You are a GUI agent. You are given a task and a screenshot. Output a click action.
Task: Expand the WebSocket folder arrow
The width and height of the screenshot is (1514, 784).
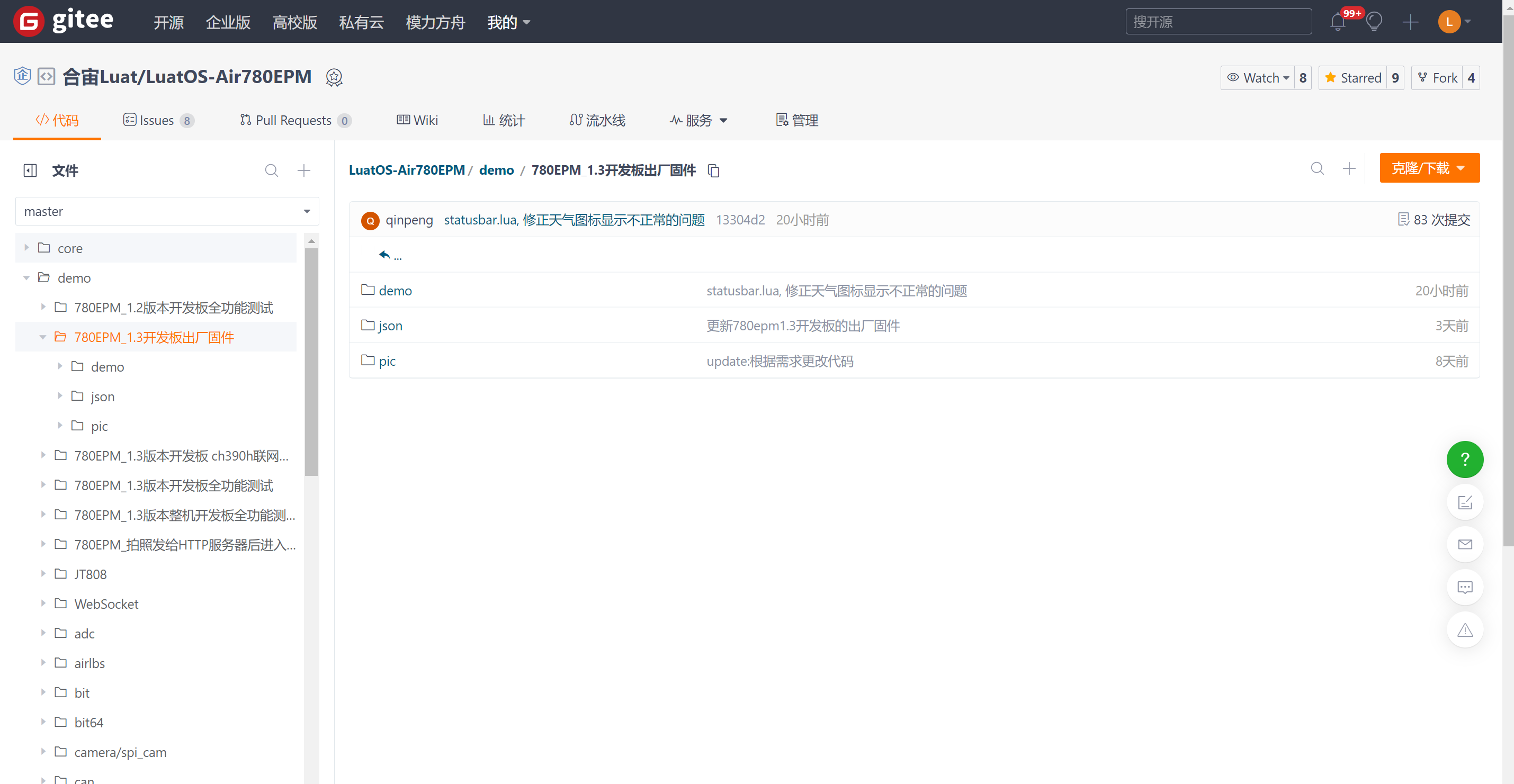coord(43,603)
